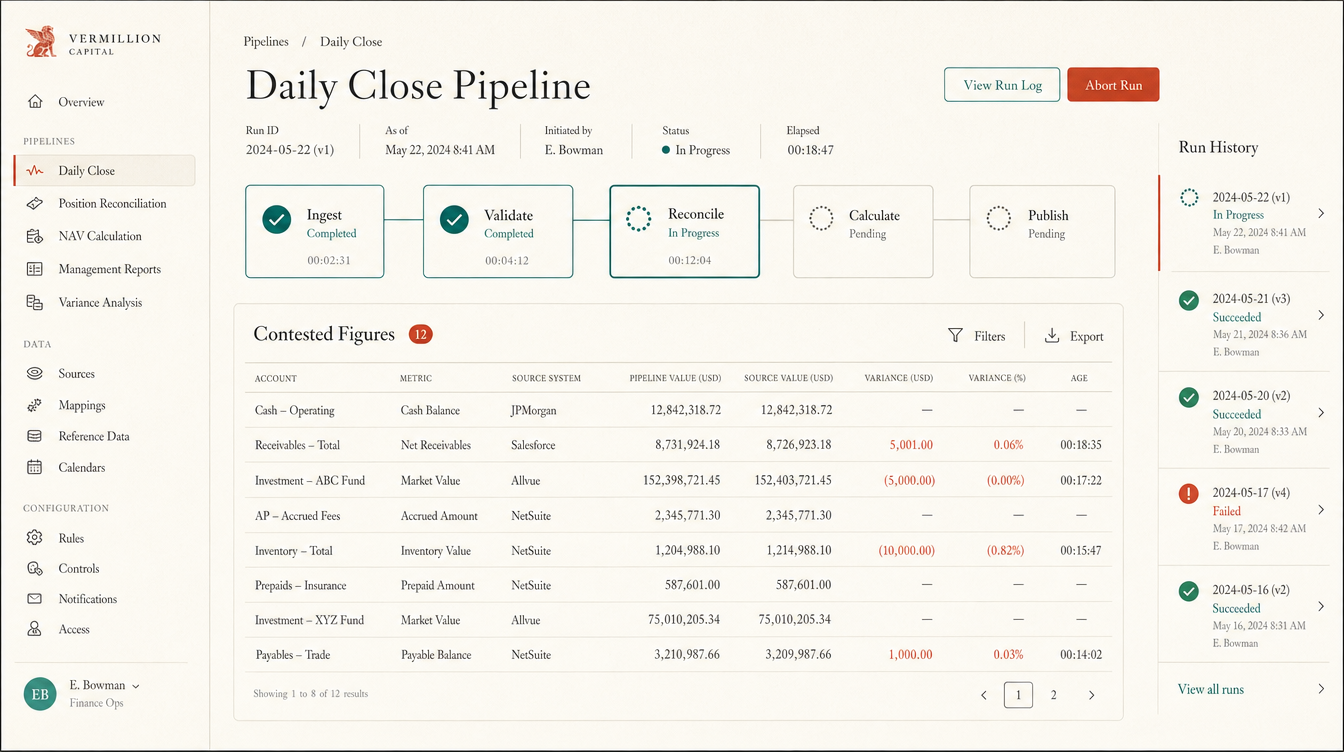Viewport: 1344px width, 752px height.
Task: Open the View all runs chevron
Action: pyautogui.click(x=1321, y=689)
